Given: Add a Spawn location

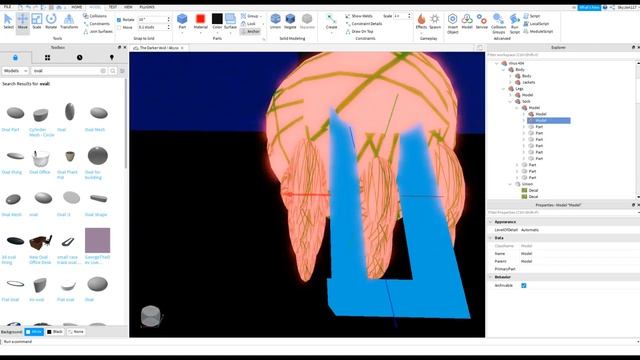Looking at the screenshot, I should [435, 21].
